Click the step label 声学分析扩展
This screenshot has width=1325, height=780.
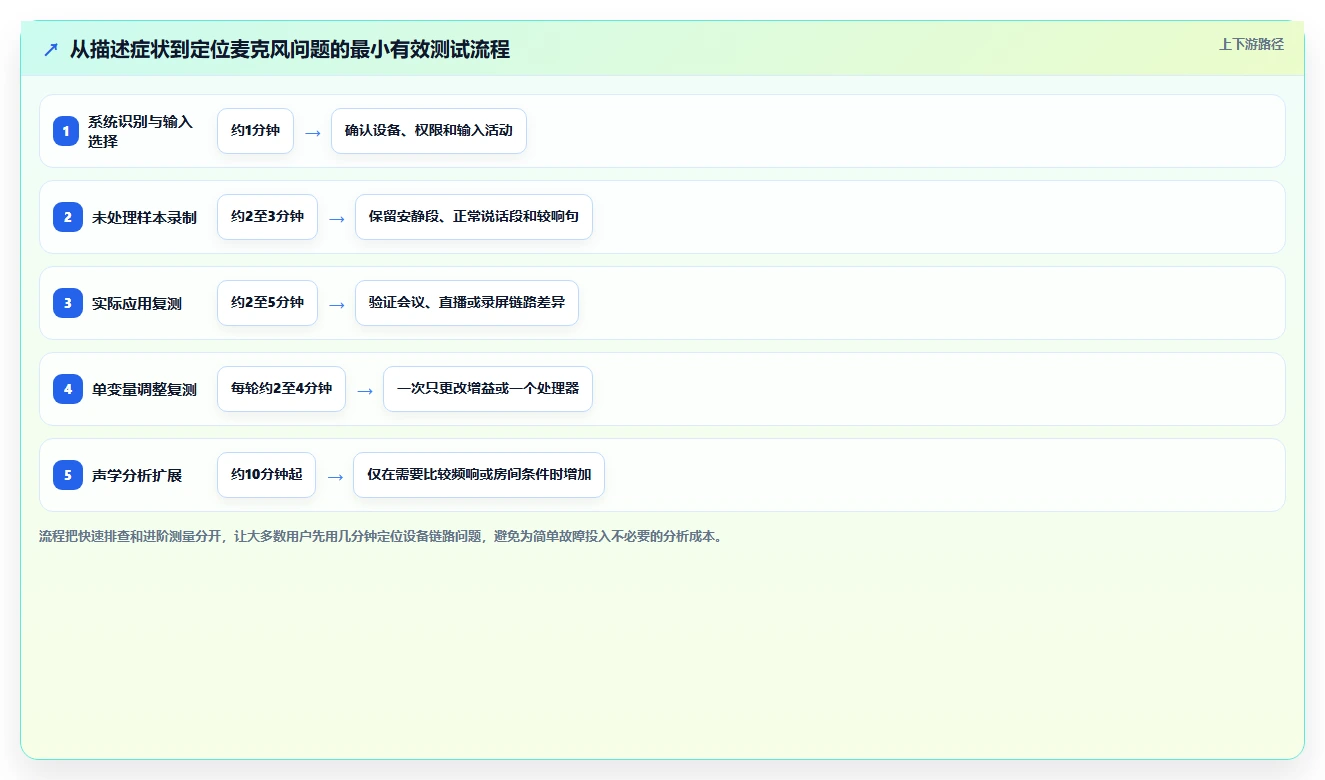point(137,475)
